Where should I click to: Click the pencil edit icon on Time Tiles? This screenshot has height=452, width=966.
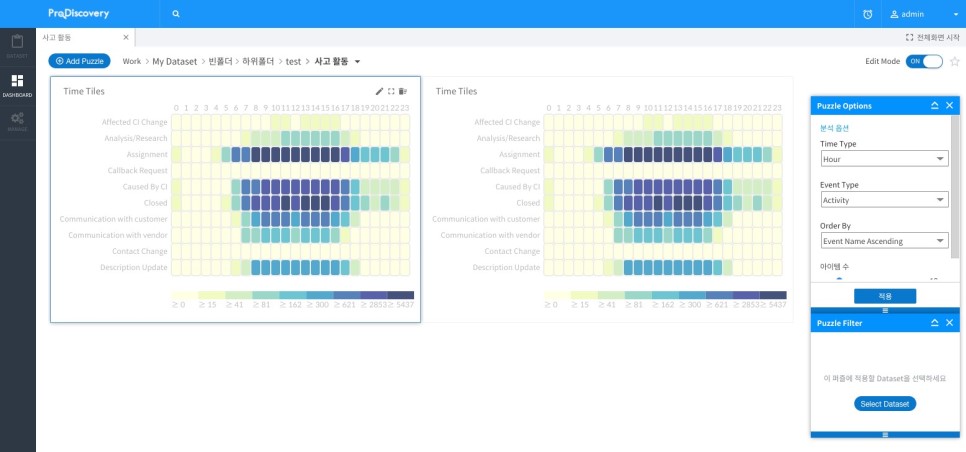(x=379, y=91)
